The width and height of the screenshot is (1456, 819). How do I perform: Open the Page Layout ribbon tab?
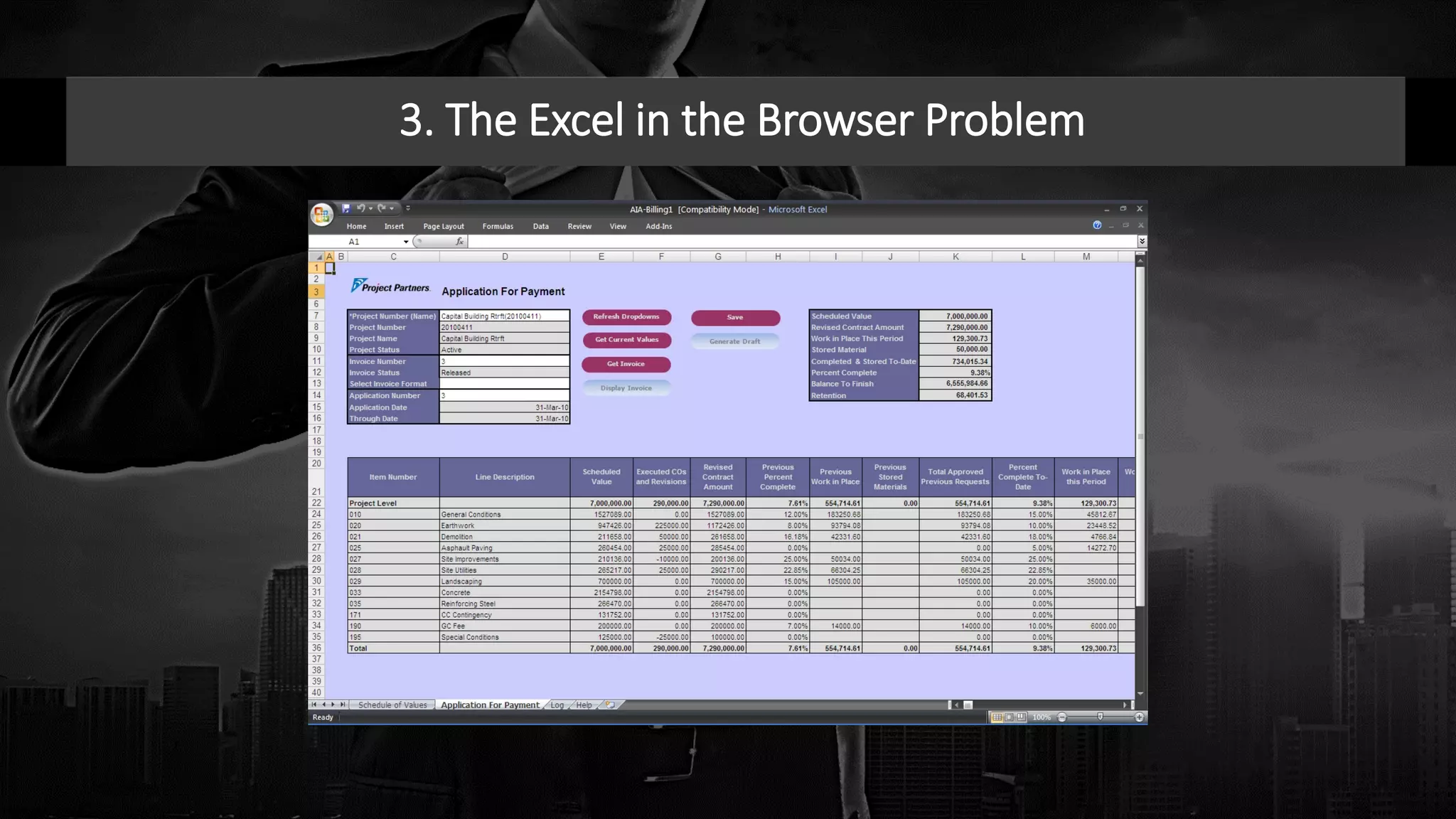[x=444, y=226]
